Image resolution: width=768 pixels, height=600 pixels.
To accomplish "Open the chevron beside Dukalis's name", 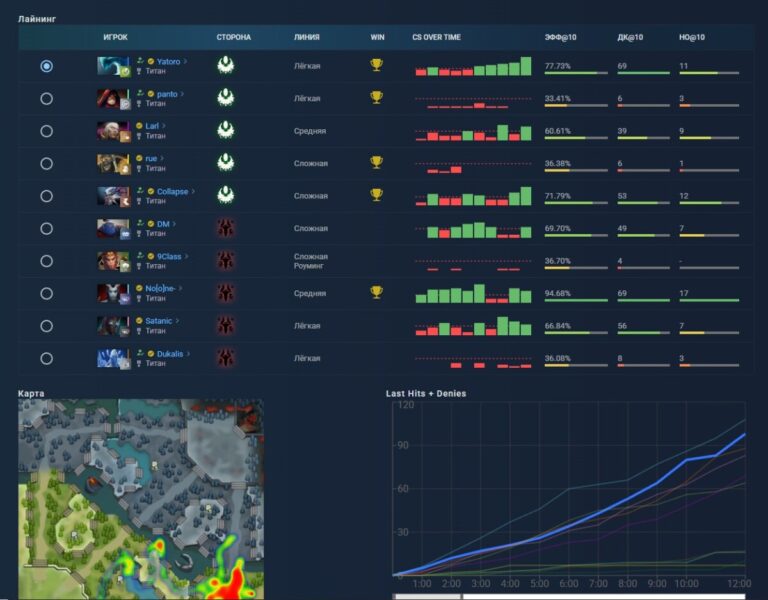I will click(x=188, y=353).
